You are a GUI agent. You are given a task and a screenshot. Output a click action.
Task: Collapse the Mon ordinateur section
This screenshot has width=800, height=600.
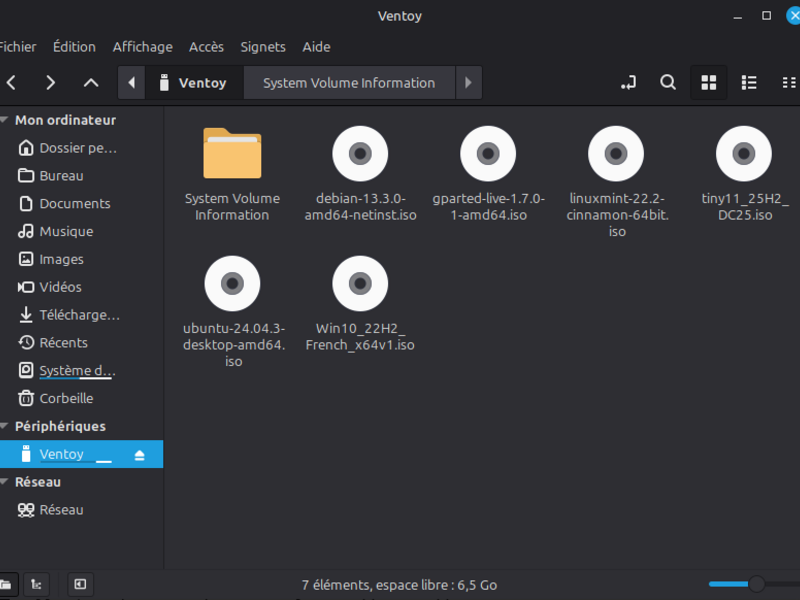coord(5,120)
